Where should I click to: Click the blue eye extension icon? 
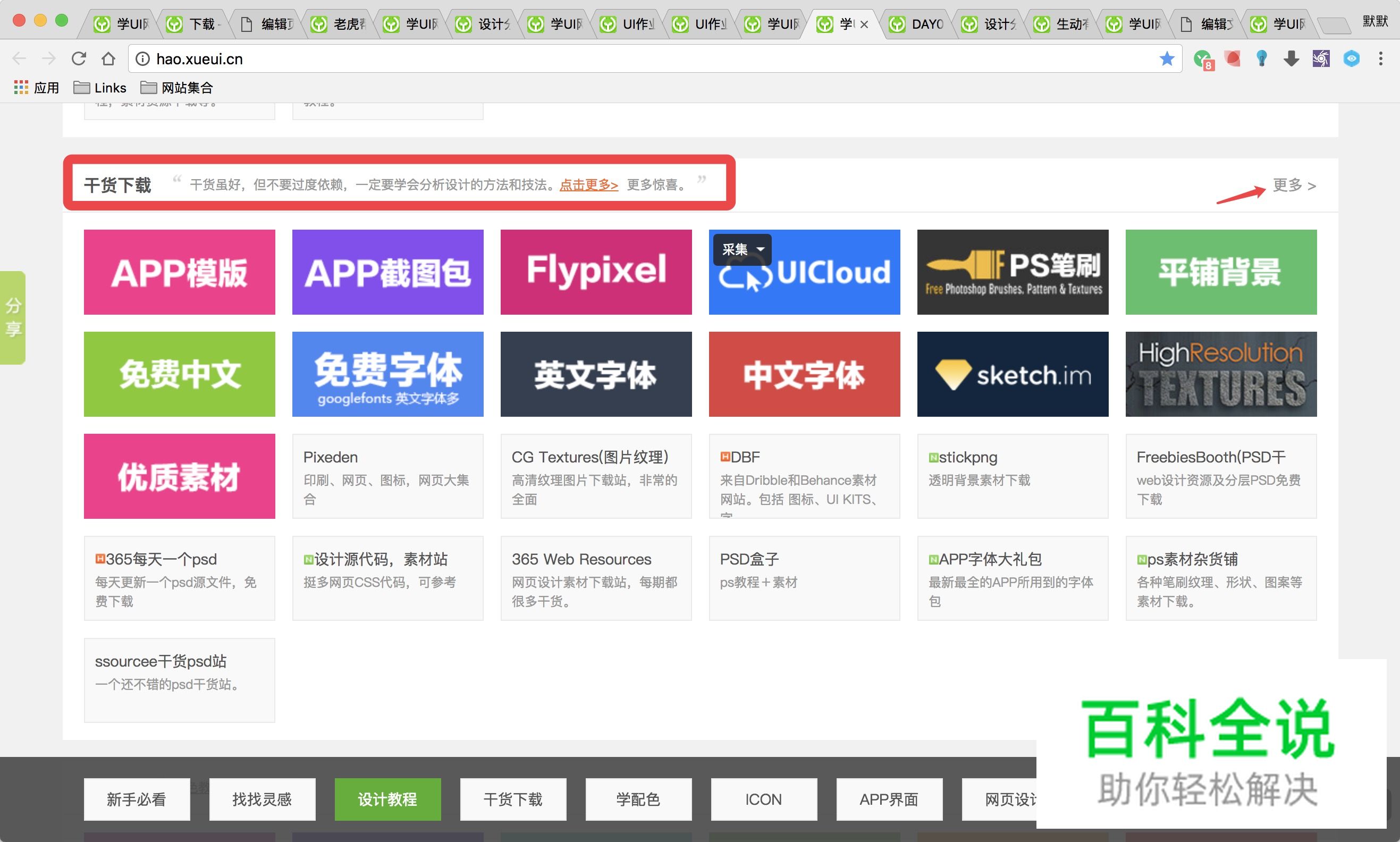point(1352,58)
